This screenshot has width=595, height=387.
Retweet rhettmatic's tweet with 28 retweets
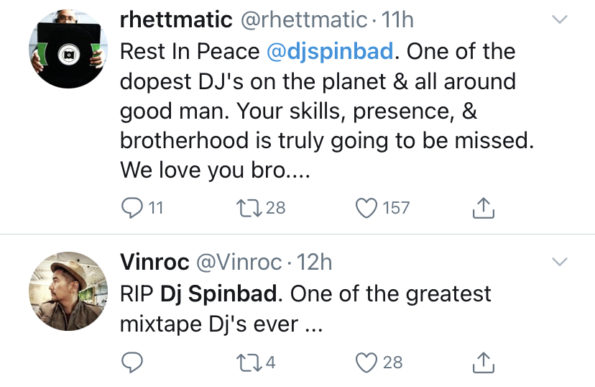click(x=249, y=208)
